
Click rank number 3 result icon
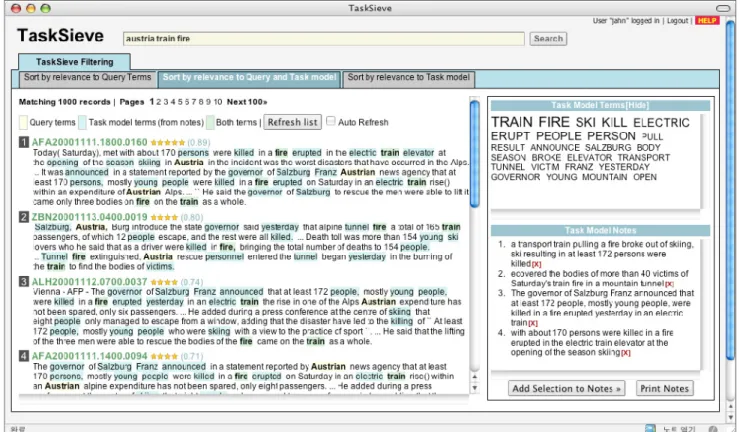tap(24, 282)
